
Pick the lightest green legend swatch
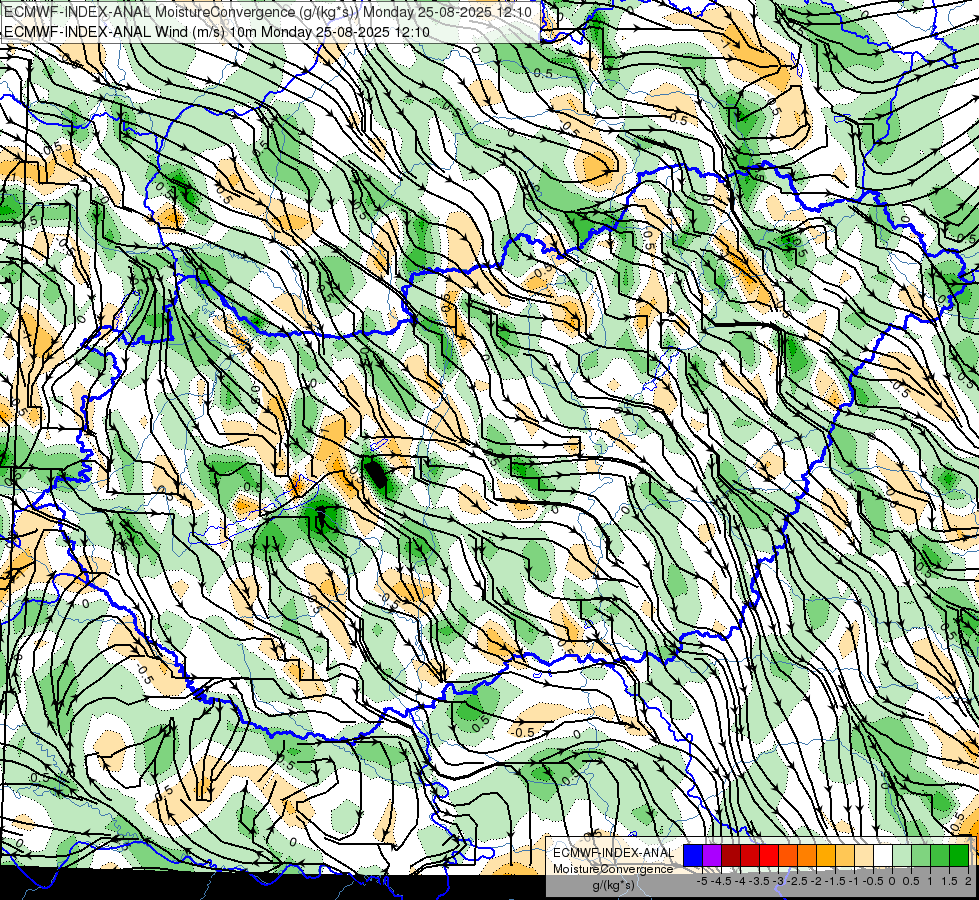(x=902, y=855)
